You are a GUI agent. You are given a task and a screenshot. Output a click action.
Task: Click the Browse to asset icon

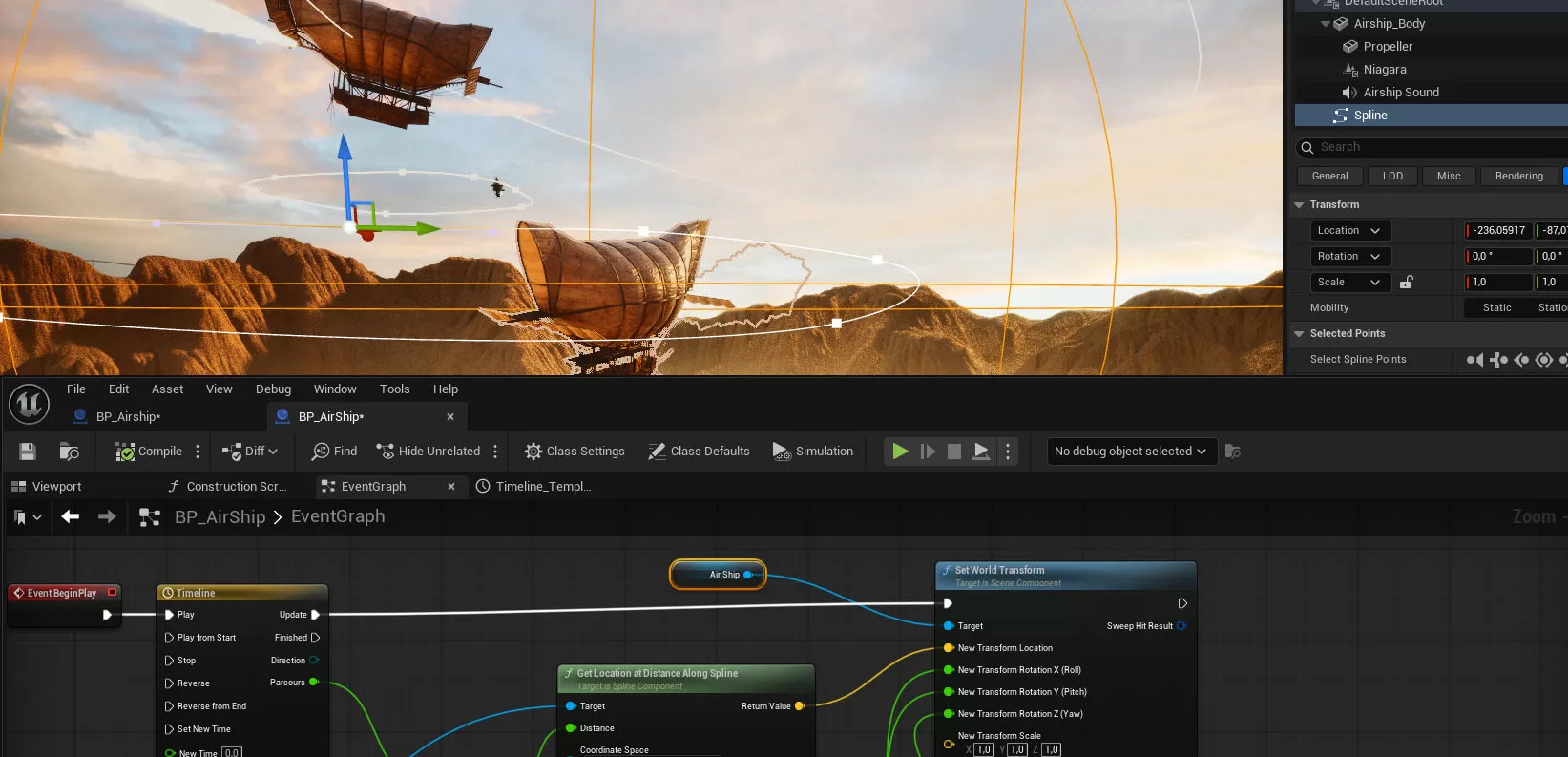point(69,452)
